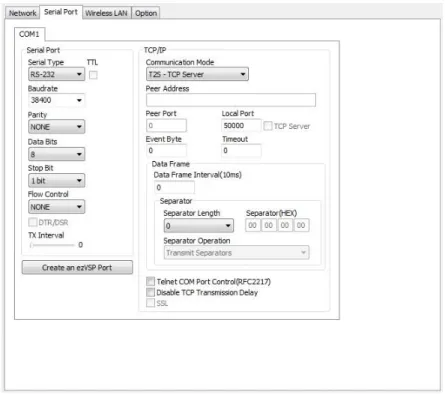Open the Communication Mode dropdown
Screen dimensions: 445x395
pyautogui.click(x=197, y=74)
